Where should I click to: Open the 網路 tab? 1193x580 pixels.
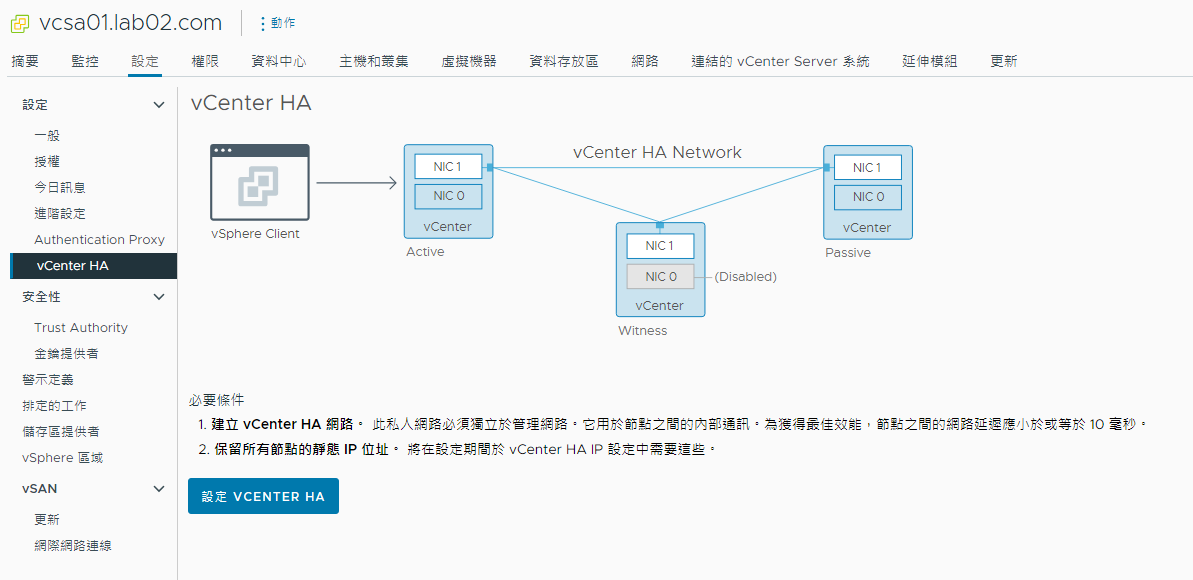click(645, 62)
